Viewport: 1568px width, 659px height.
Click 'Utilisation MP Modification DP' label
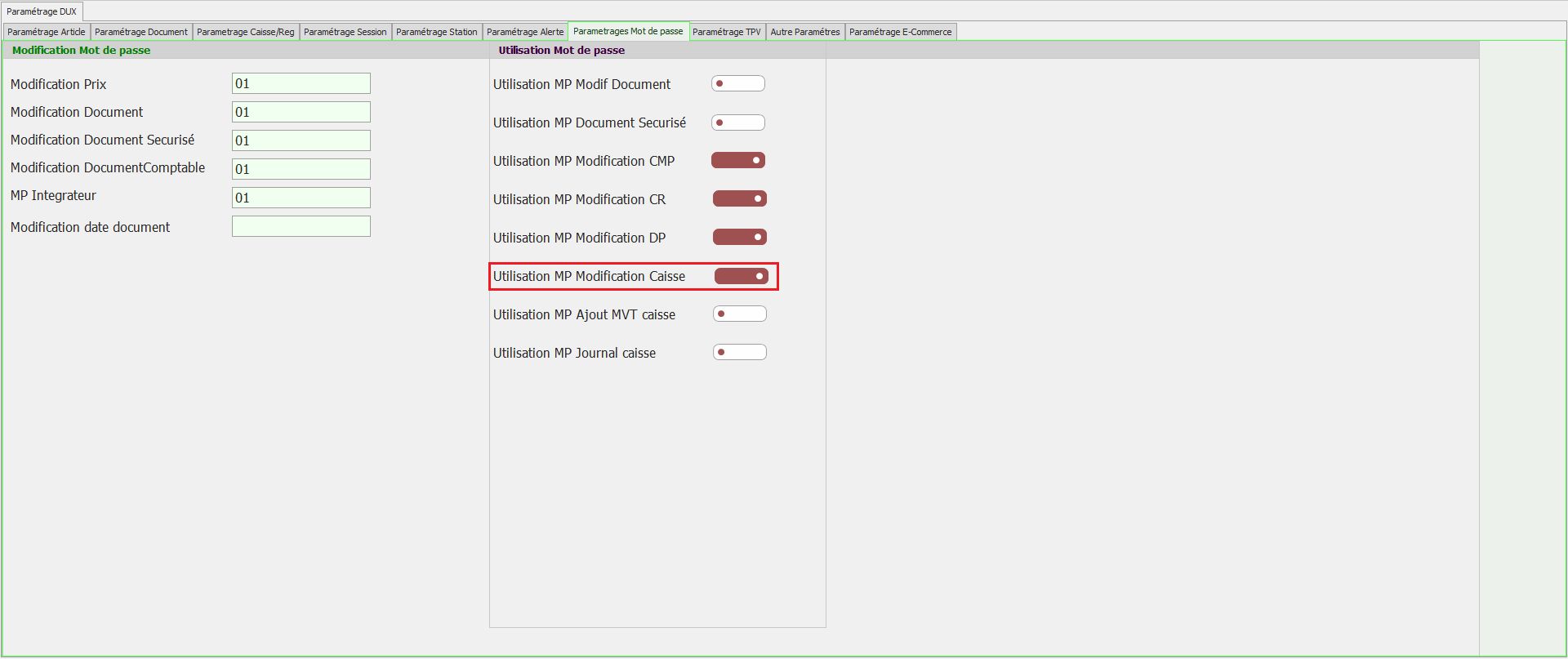click(580, 238)
